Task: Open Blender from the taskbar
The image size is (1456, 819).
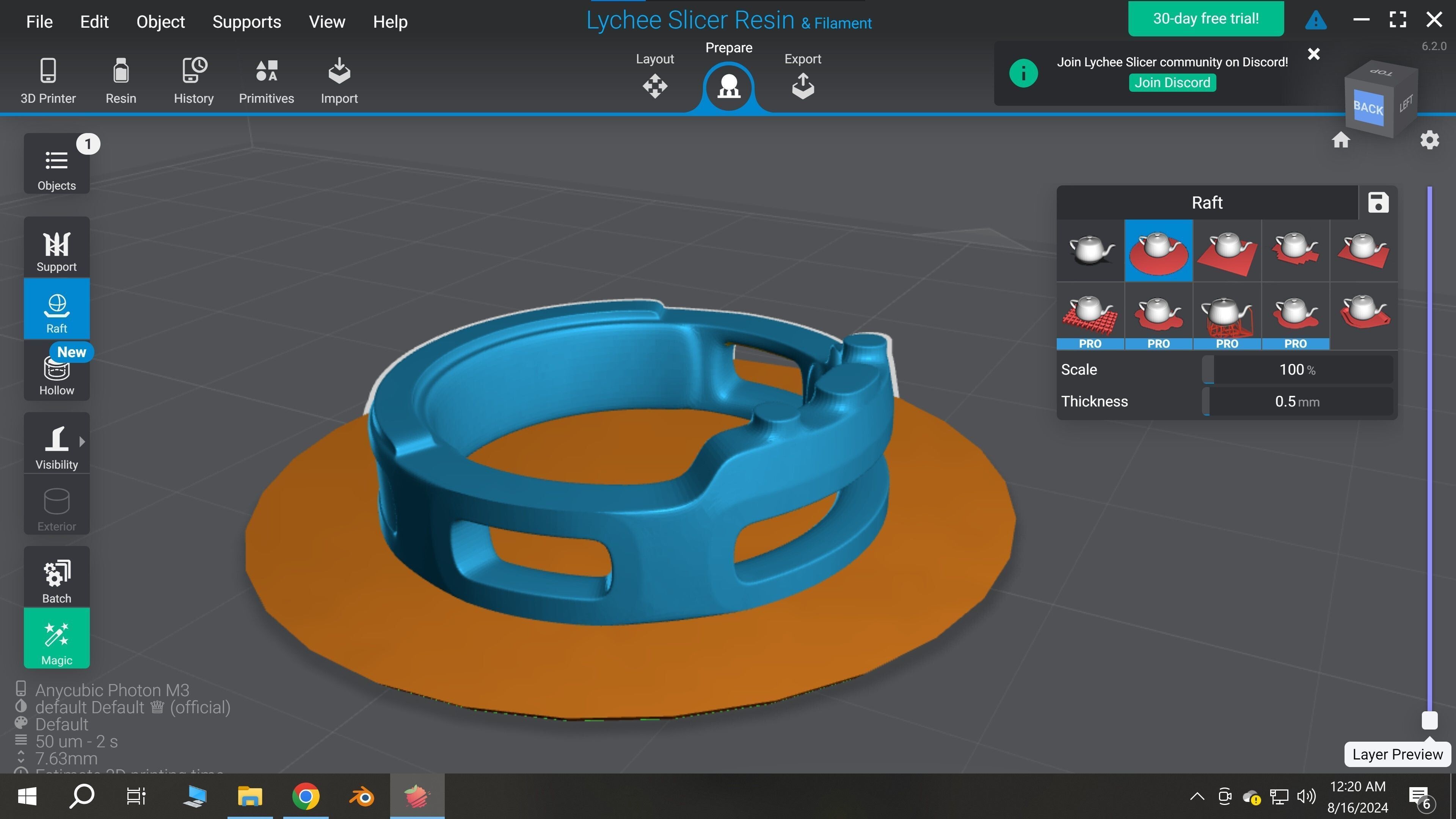Action: pyautogui.click(x=361, y=796)
